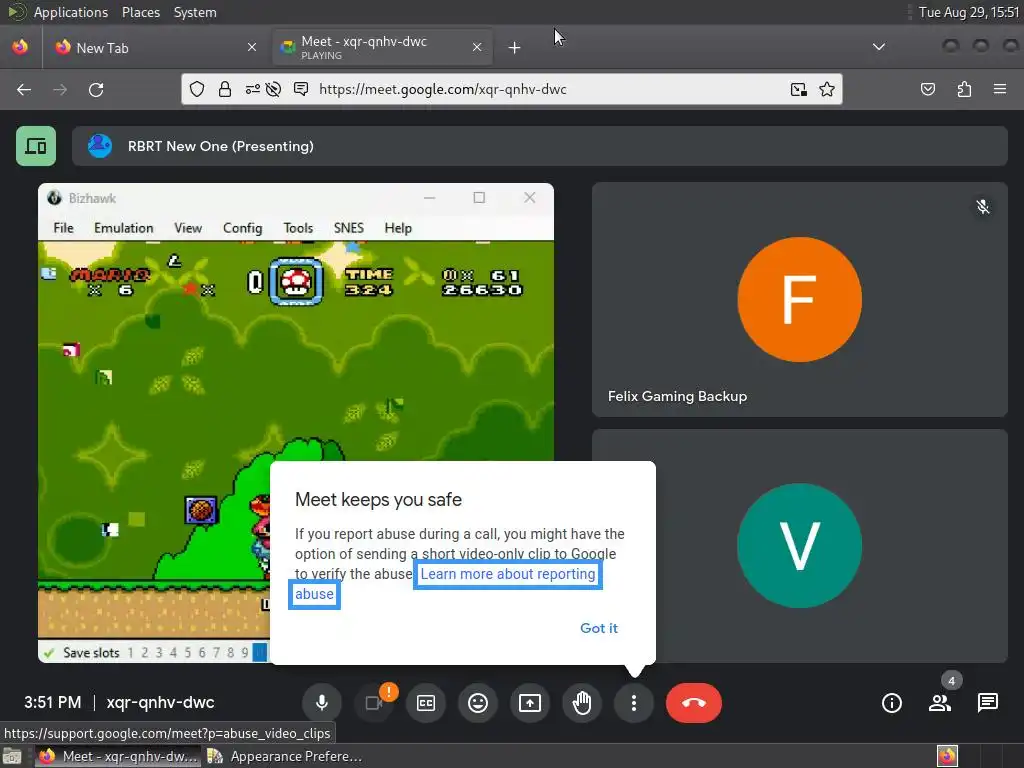Expand the list all tabs chevron
The image size is (1024, 768).
(879, 47)
